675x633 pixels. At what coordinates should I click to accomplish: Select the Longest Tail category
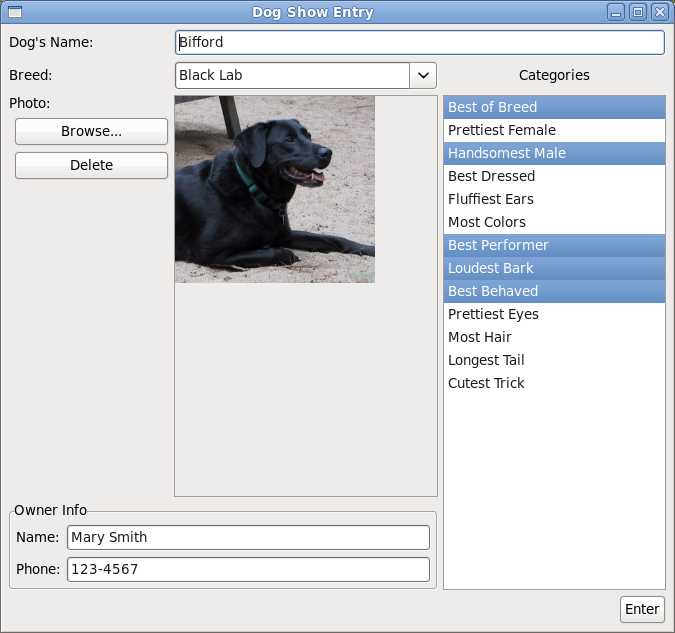click(554, 360)
